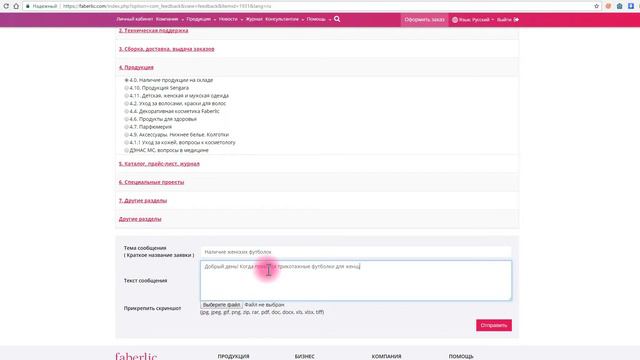Open the Новости dropdown menu

pyautogui.click(x=231, y=19)
